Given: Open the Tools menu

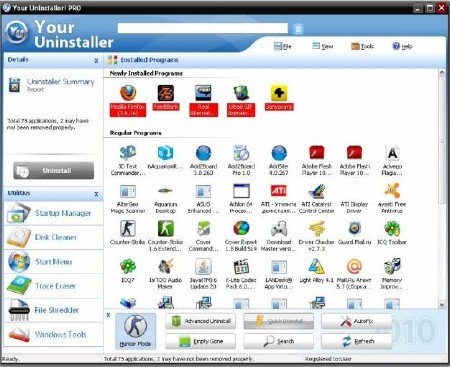Looking at the screenshot, I should [x=362, y=46].
